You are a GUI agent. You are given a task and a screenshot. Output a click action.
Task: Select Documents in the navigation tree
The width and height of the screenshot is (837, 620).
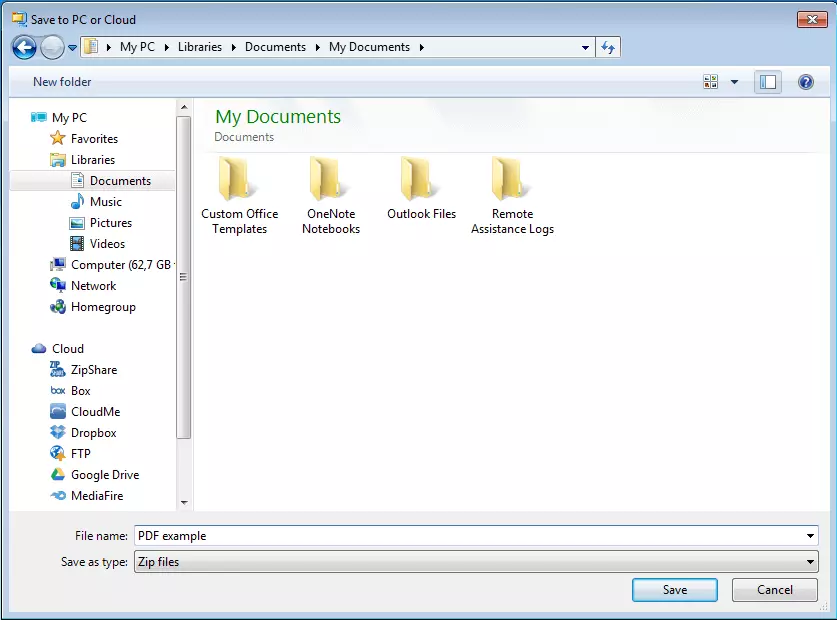(120, 180)
